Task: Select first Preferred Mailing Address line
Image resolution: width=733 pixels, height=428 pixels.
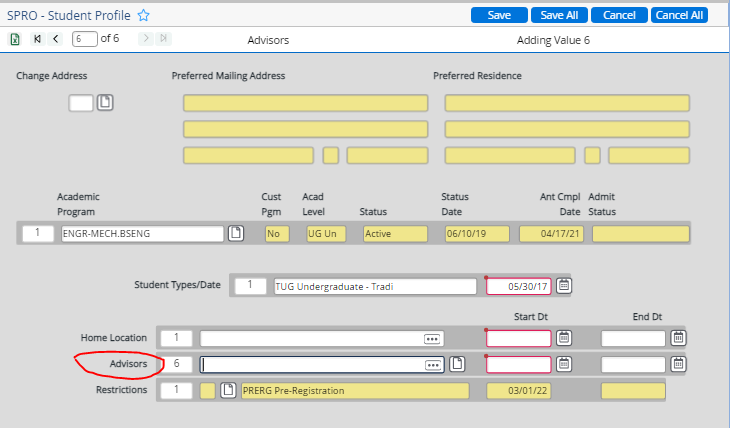Action: 306,103
